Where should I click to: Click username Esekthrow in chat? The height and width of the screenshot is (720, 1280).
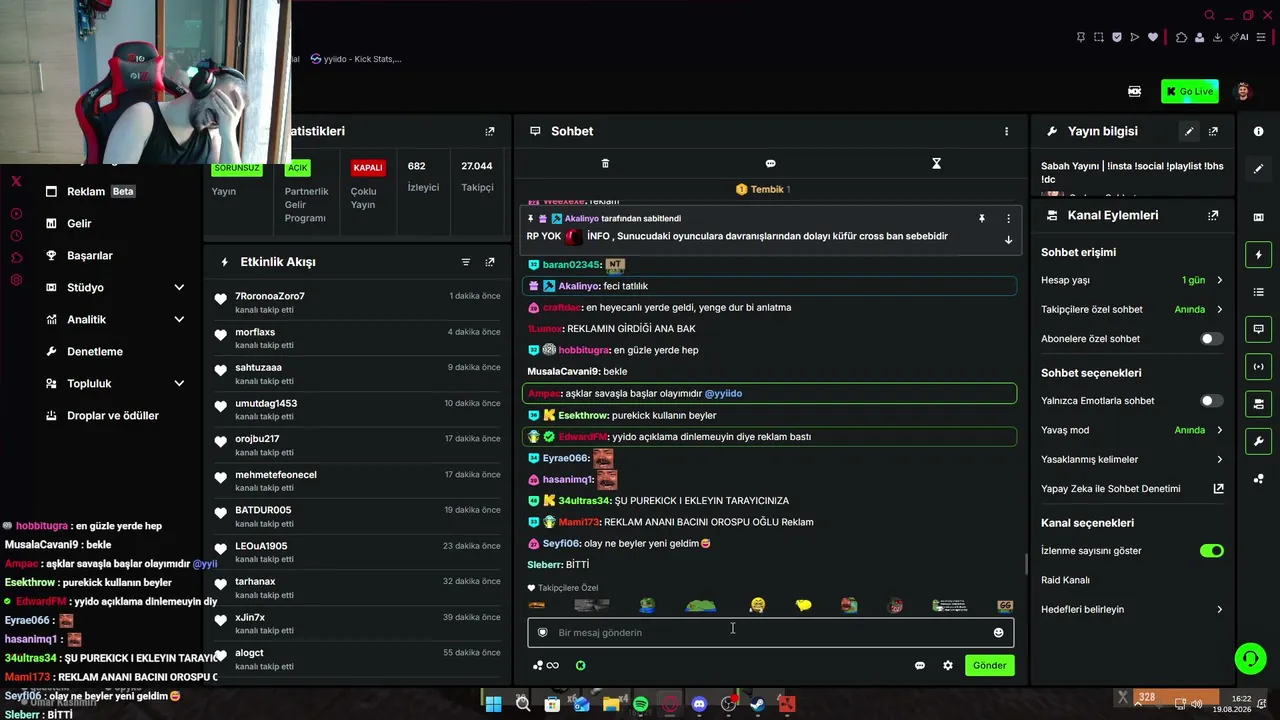pyautogui.click(x=583, y=415)
